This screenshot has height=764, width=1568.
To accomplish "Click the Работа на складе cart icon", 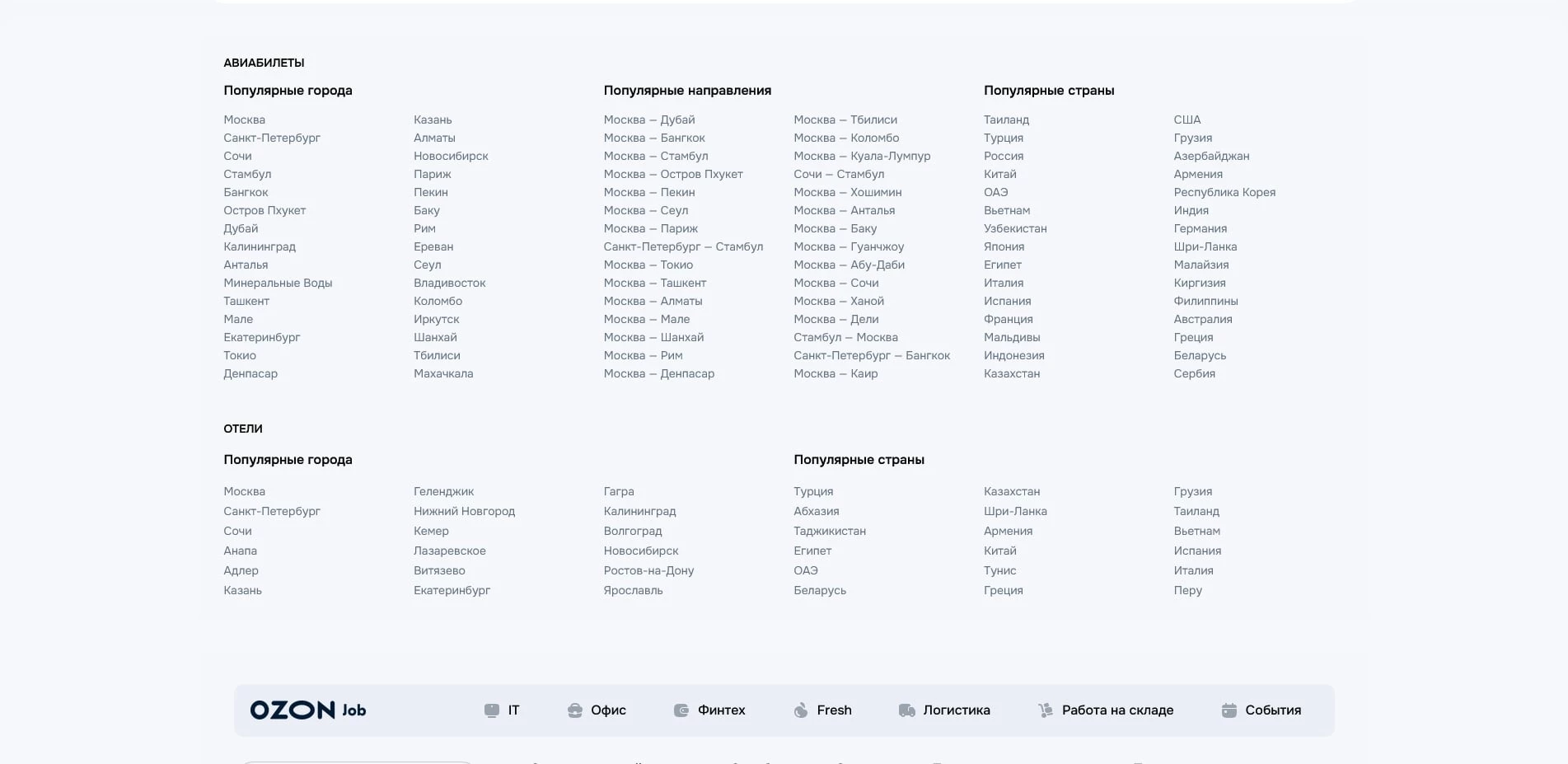I will (1046, 710).
